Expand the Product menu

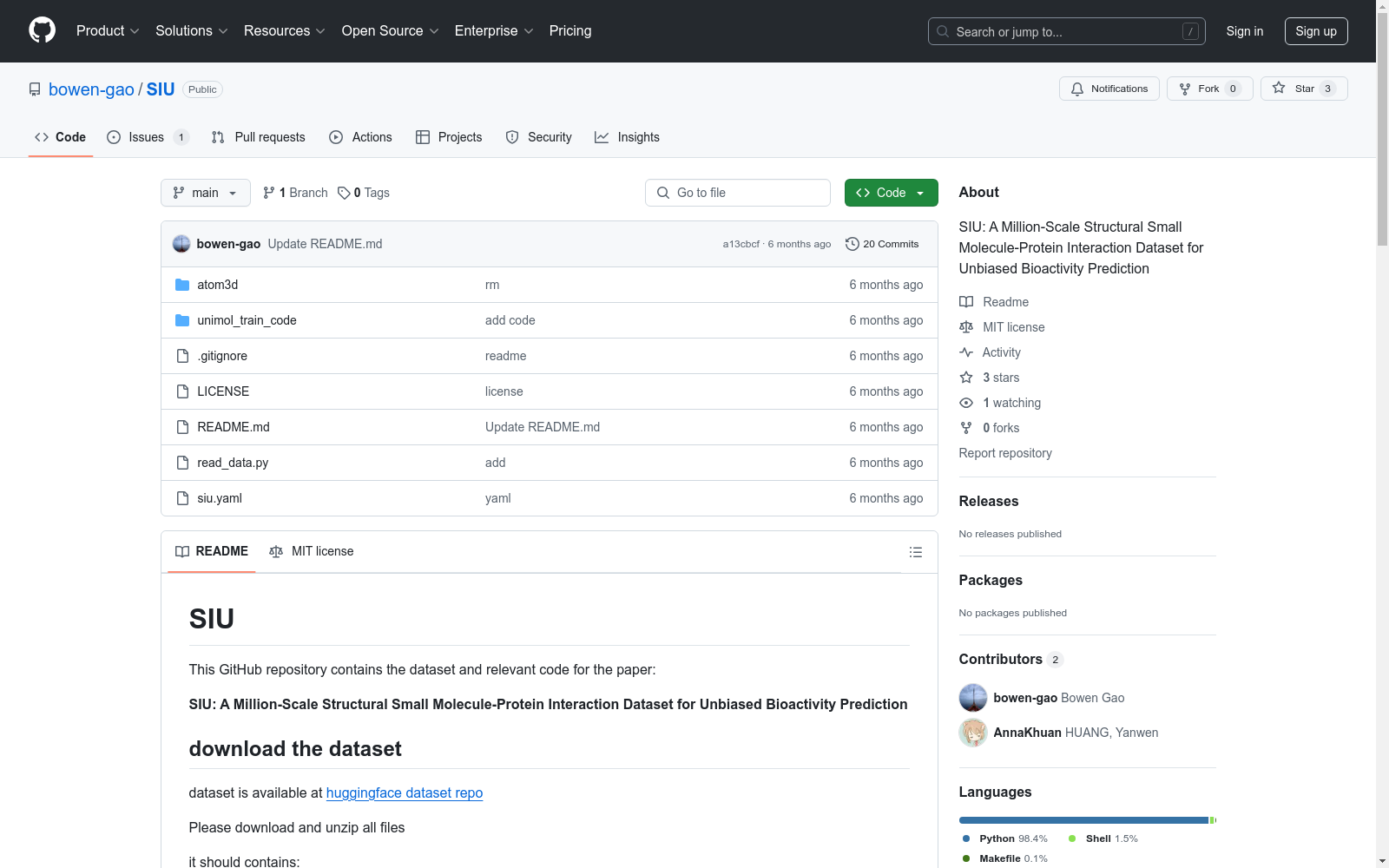[108, 31]
